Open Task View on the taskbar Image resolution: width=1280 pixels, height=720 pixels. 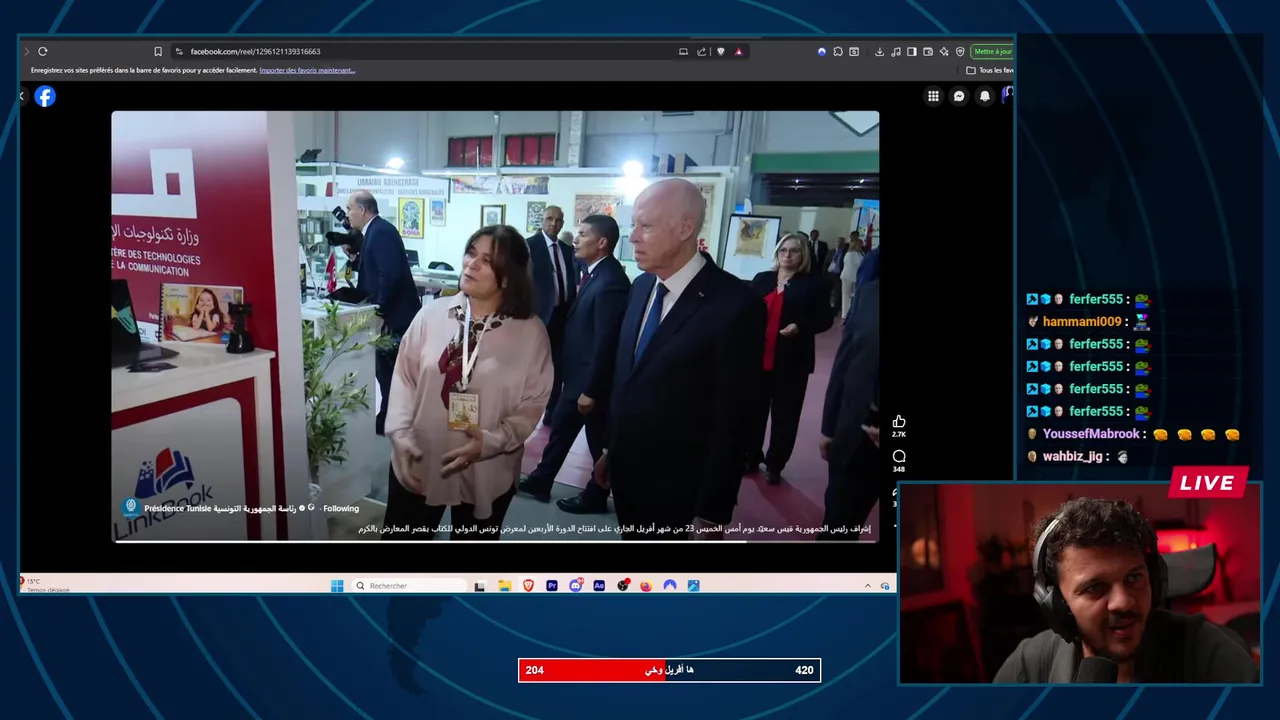(x=480, y=585)
